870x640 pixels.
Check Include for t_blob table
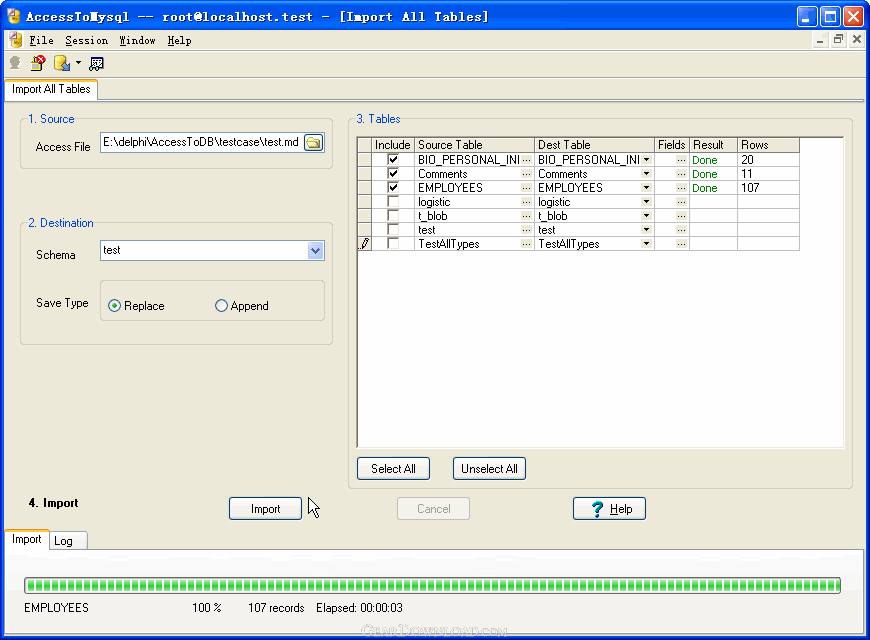pos(393,215)
